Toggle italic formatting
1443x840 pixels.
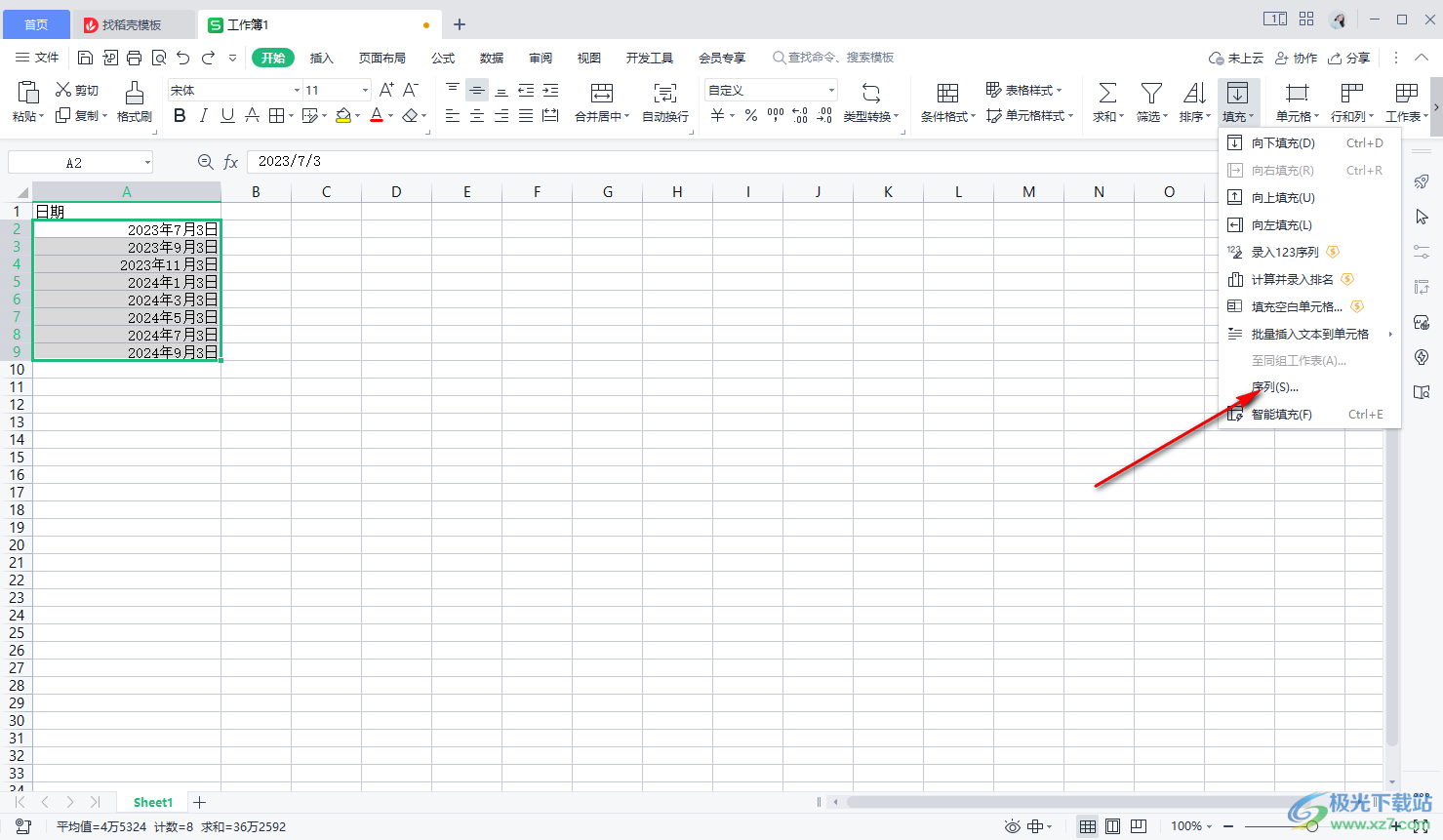coord(203,116)
